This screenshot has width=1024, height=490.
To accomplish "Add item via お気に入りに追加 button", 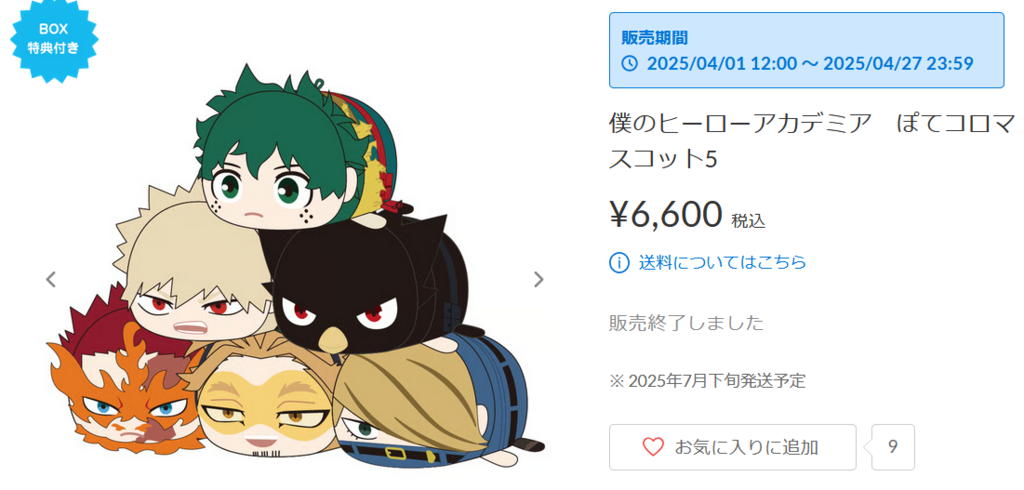I will [x=732, y=448].
